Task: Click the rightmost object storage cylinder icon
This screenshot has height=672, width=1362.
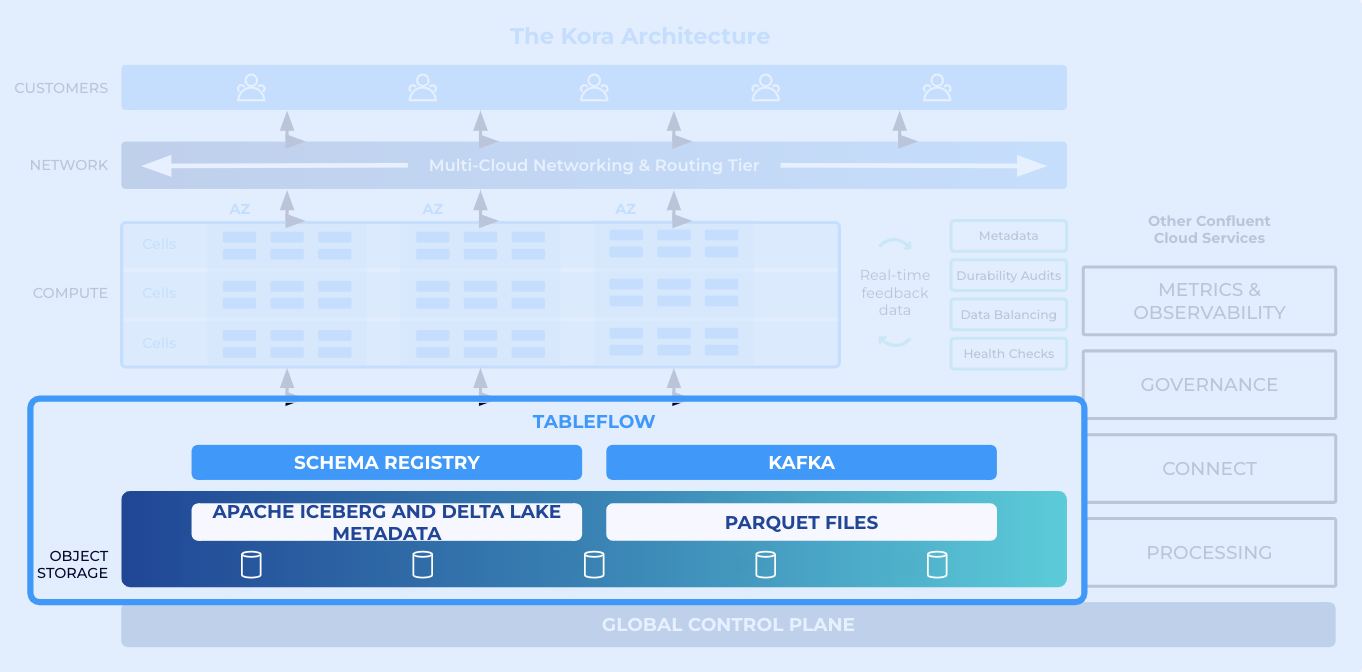Action: [937, 564]
